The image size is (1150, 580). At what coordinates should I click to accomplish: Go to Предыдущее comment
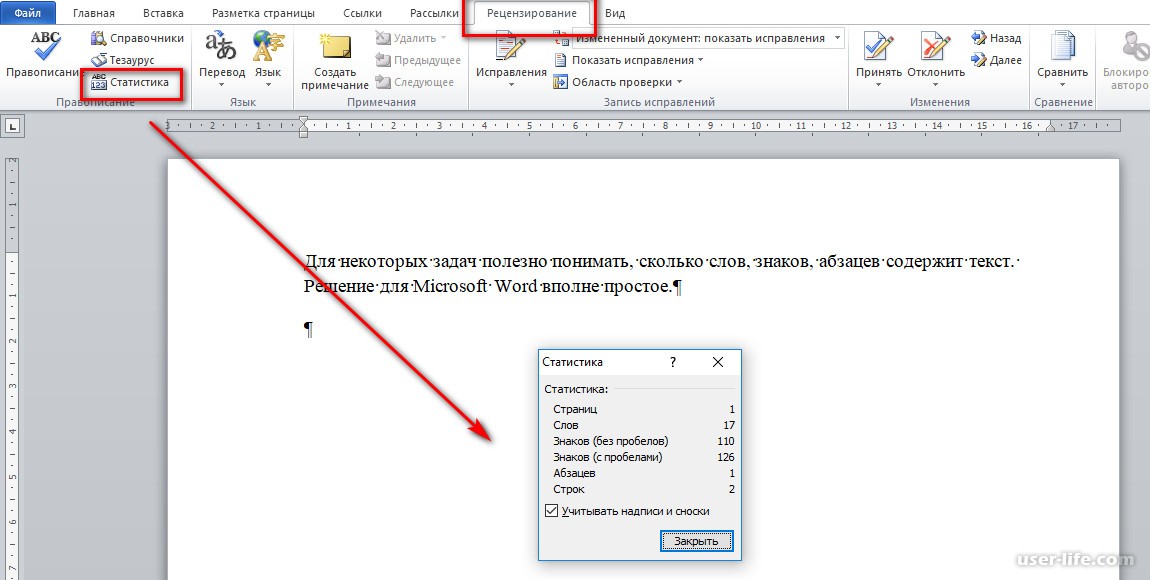pyautogui.click(x=418, y=60)
